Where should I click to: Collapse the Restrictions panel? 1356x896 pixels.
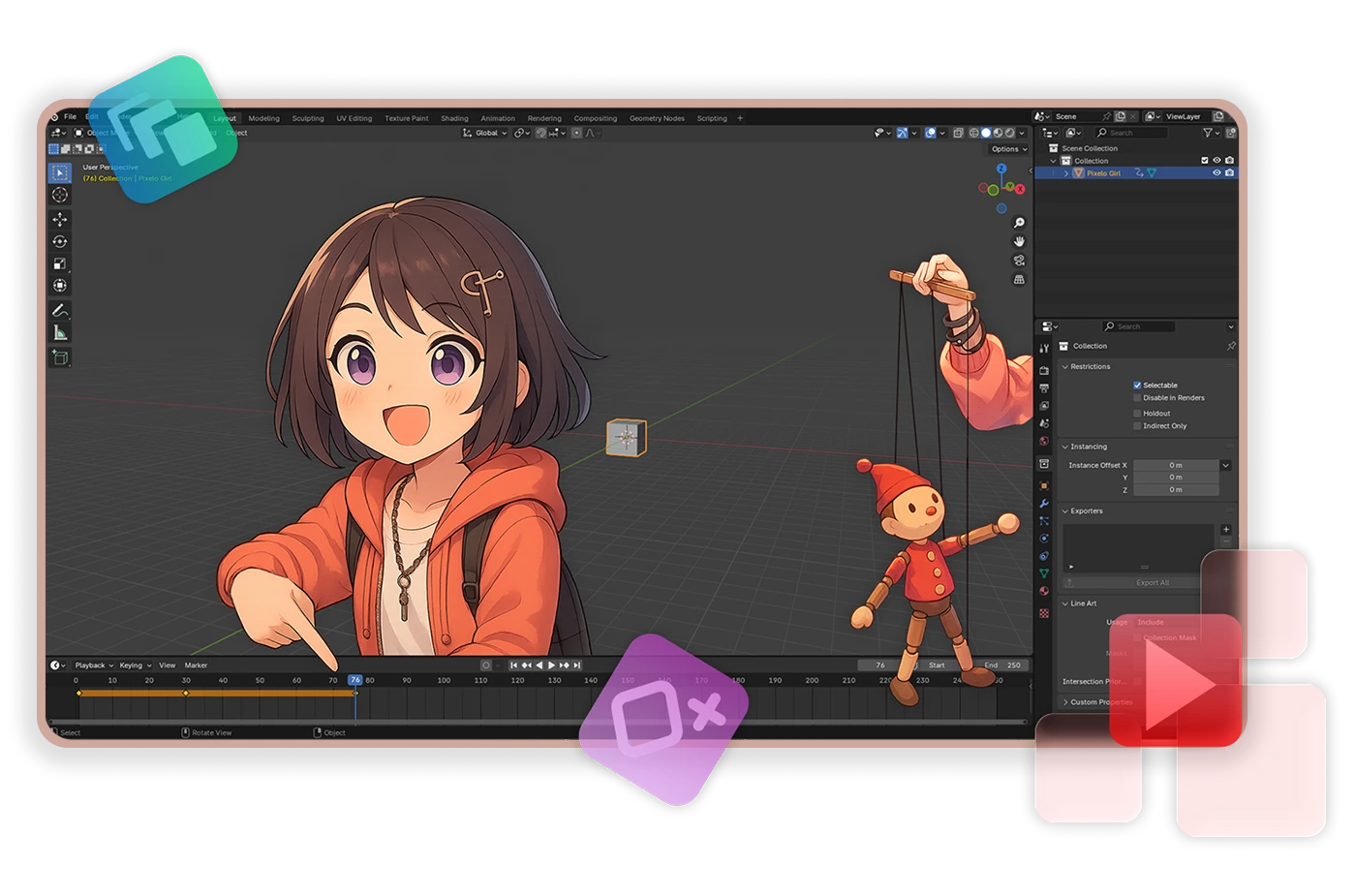point(1064,367)
